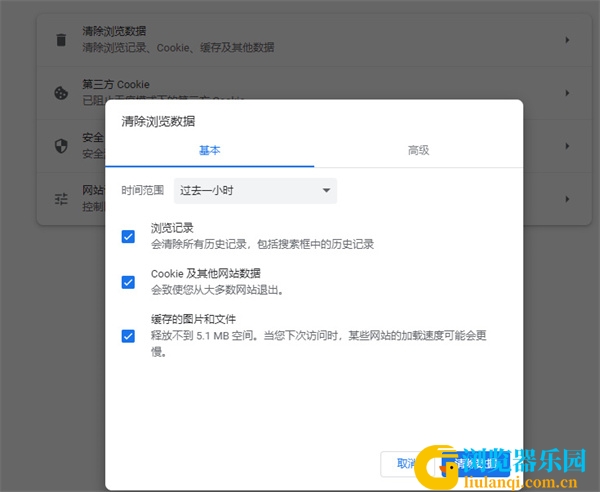Switch to the 基本 tab
This screenshot has width=600, height=492.
pyautogui.click(x=210, y=150)
